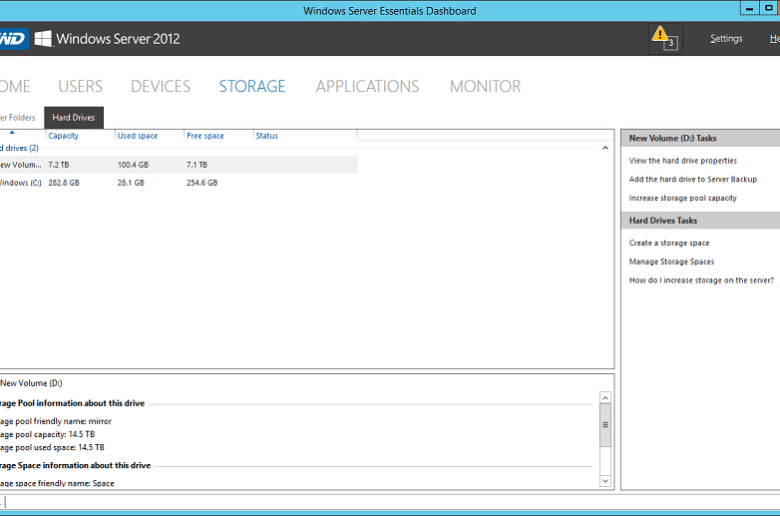Click View the hard drive properties

point(682,160)
